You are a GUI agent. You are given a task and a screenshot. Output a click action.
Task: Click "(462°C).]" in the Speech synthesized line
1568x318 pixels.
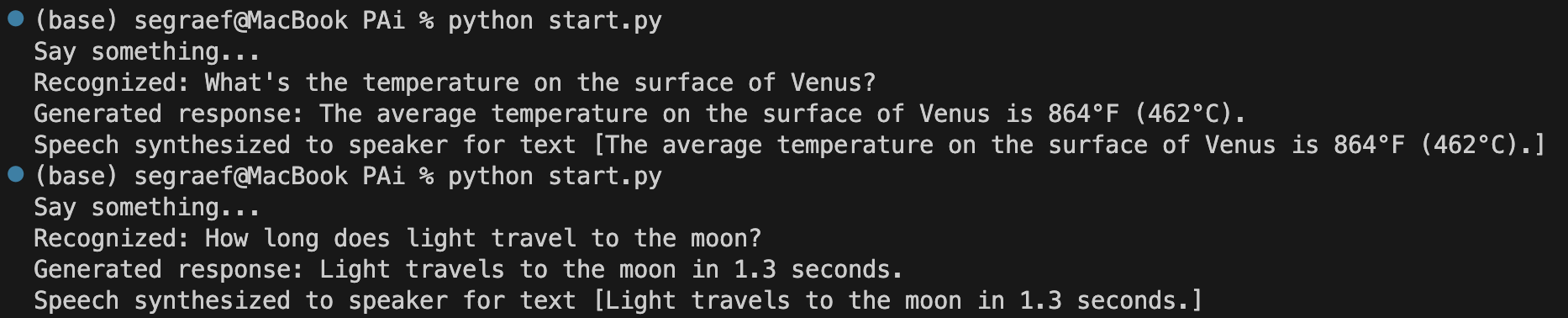[1482, 146]
